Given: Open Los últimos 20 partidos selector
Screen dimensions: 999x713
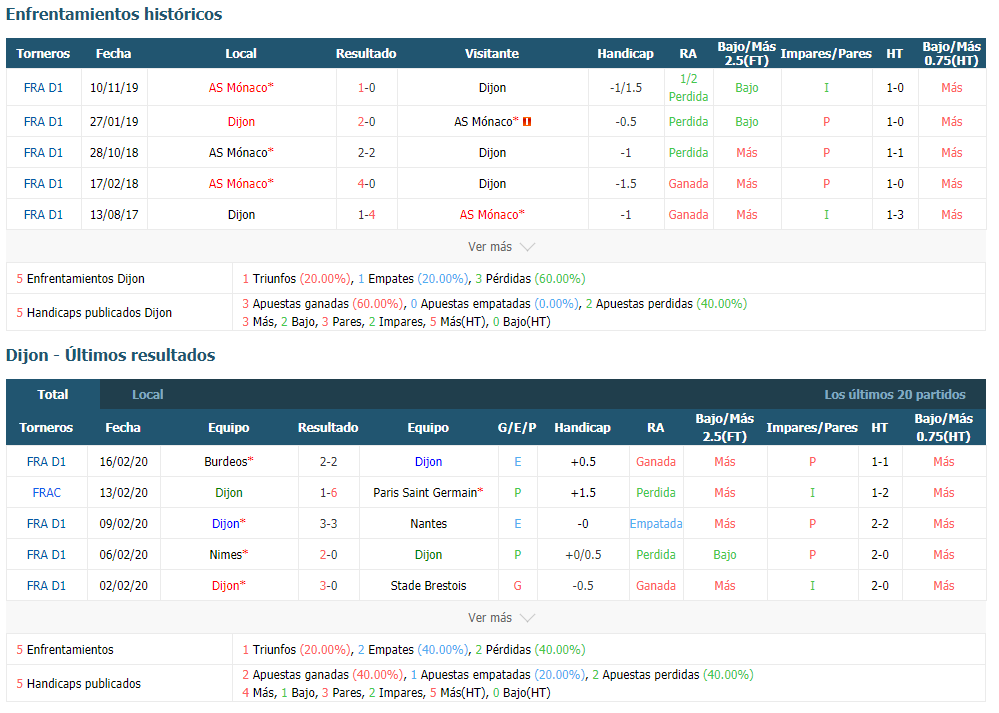Looking at the screenshot, I should click(x=895, y=394).
